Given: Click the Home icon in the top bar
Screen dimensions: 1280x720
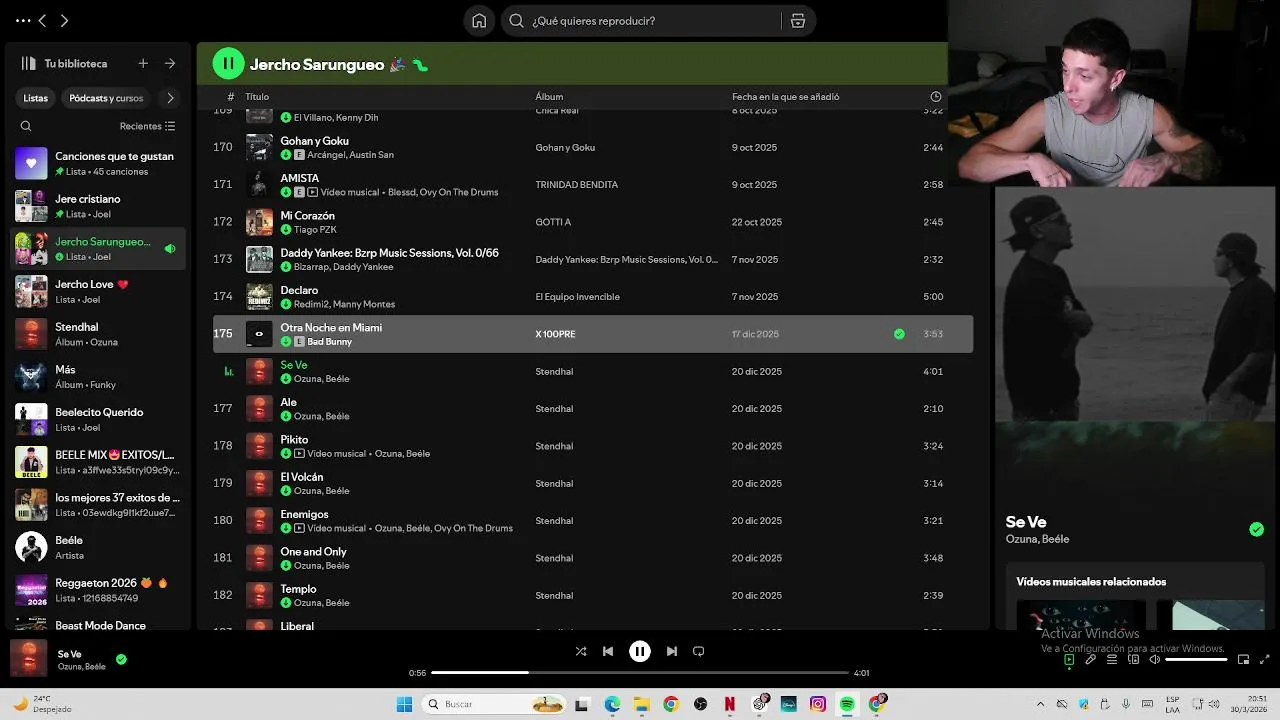Looking at the screenshot, I should click(x=479, y=21).
